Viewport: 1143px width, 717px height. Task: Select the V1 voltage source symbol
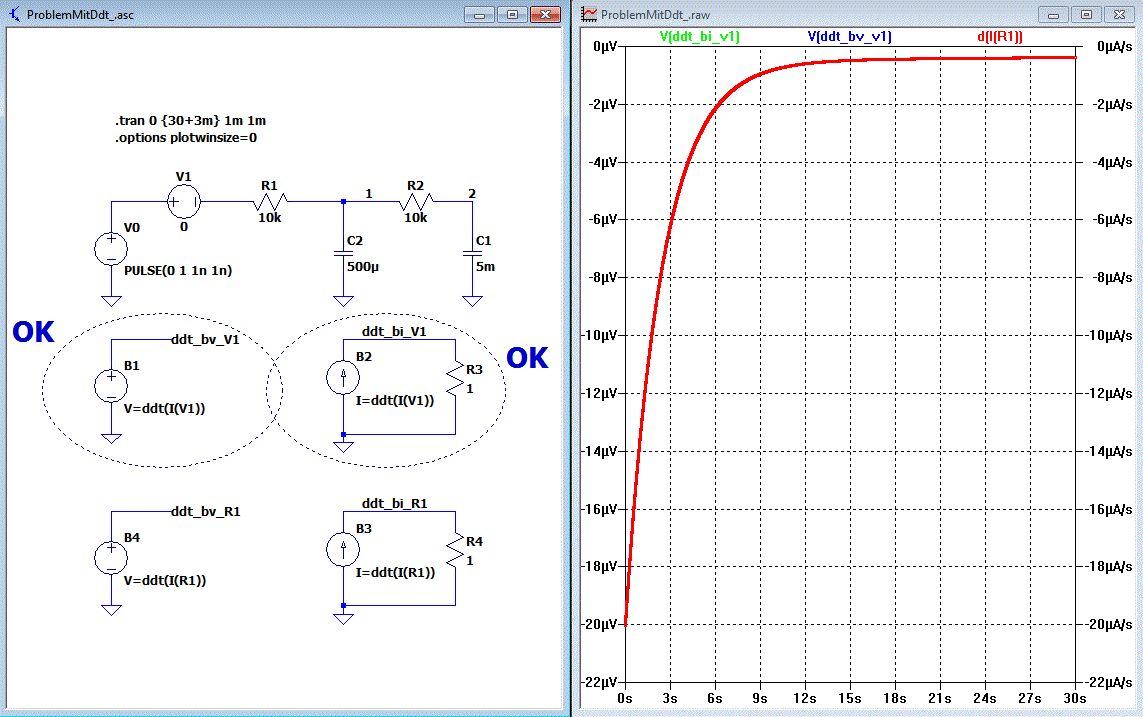click(183, 203)
